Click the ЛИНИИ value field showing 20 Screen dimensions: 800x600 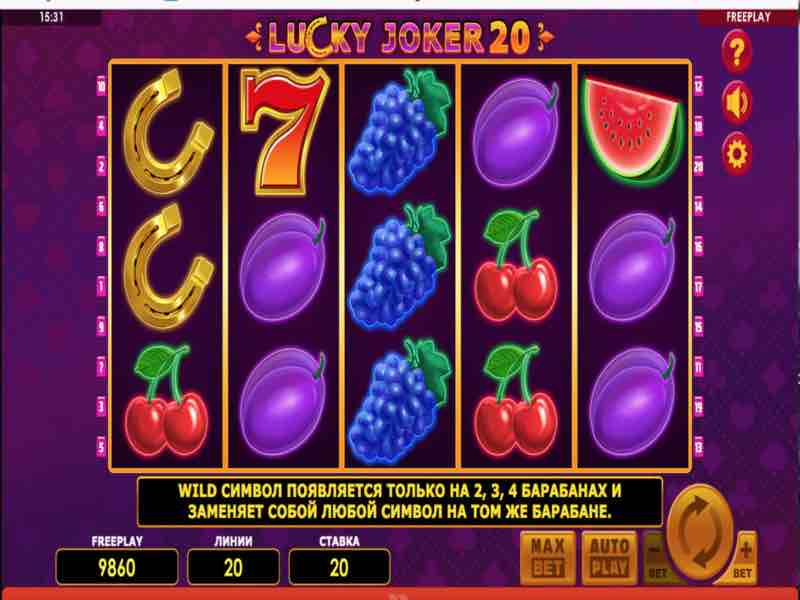[233, 567]
